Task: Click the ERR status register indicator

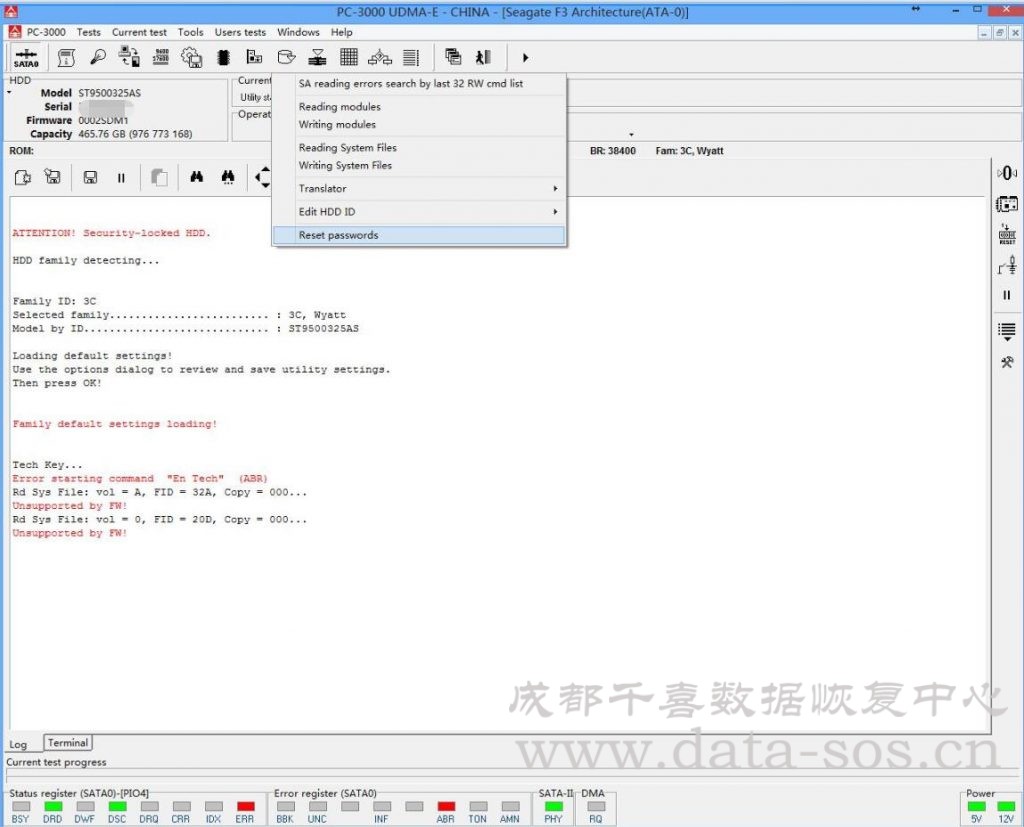Action: click(245, 807)
